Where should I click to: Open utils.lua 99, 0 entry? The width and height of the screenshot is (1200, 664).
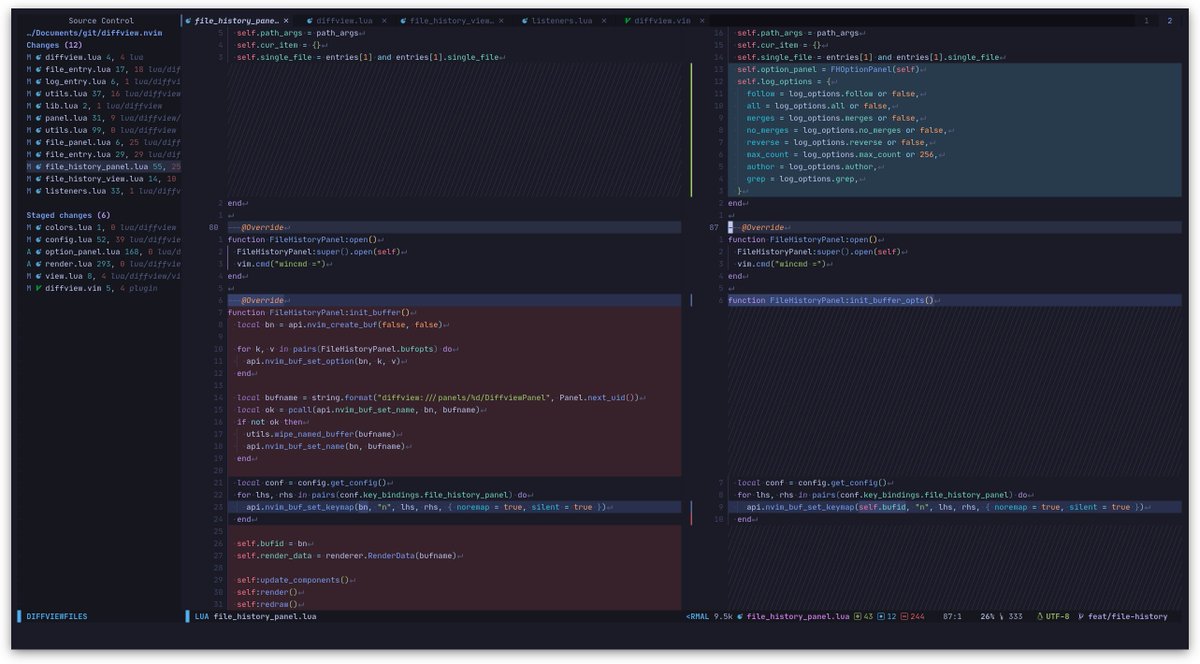point(103,130)
